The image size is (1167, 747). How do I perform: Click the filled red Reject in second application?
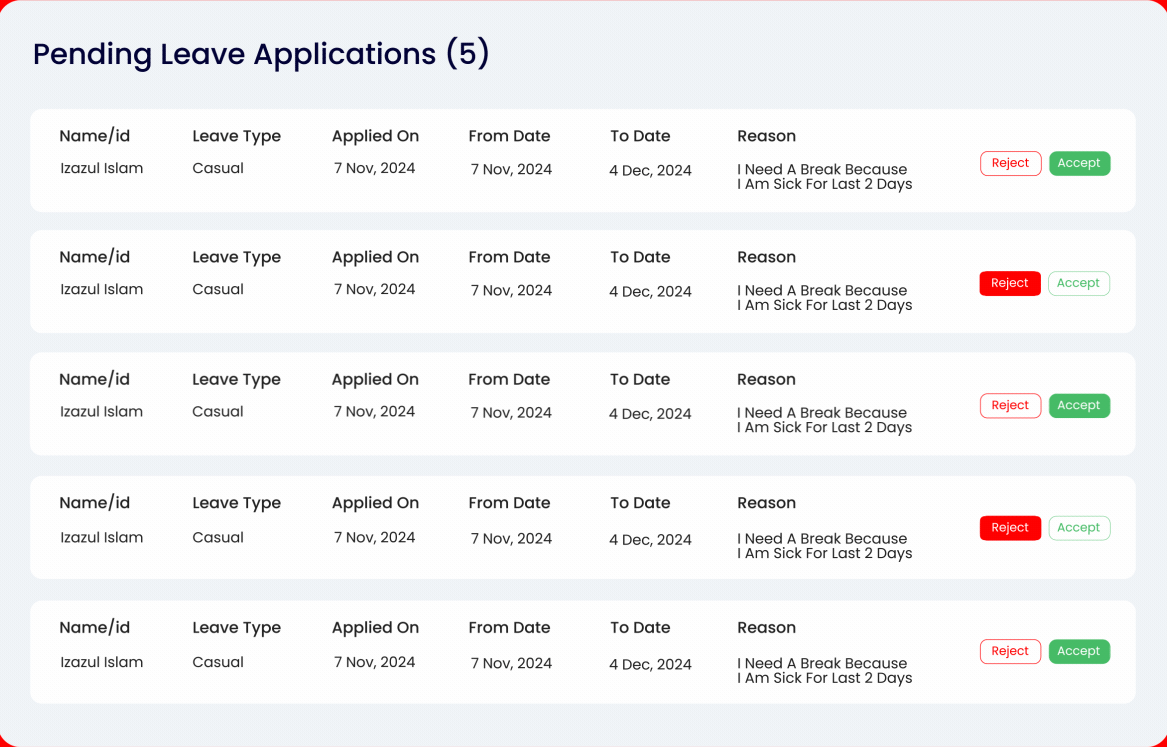click(x=1010, y=283)
